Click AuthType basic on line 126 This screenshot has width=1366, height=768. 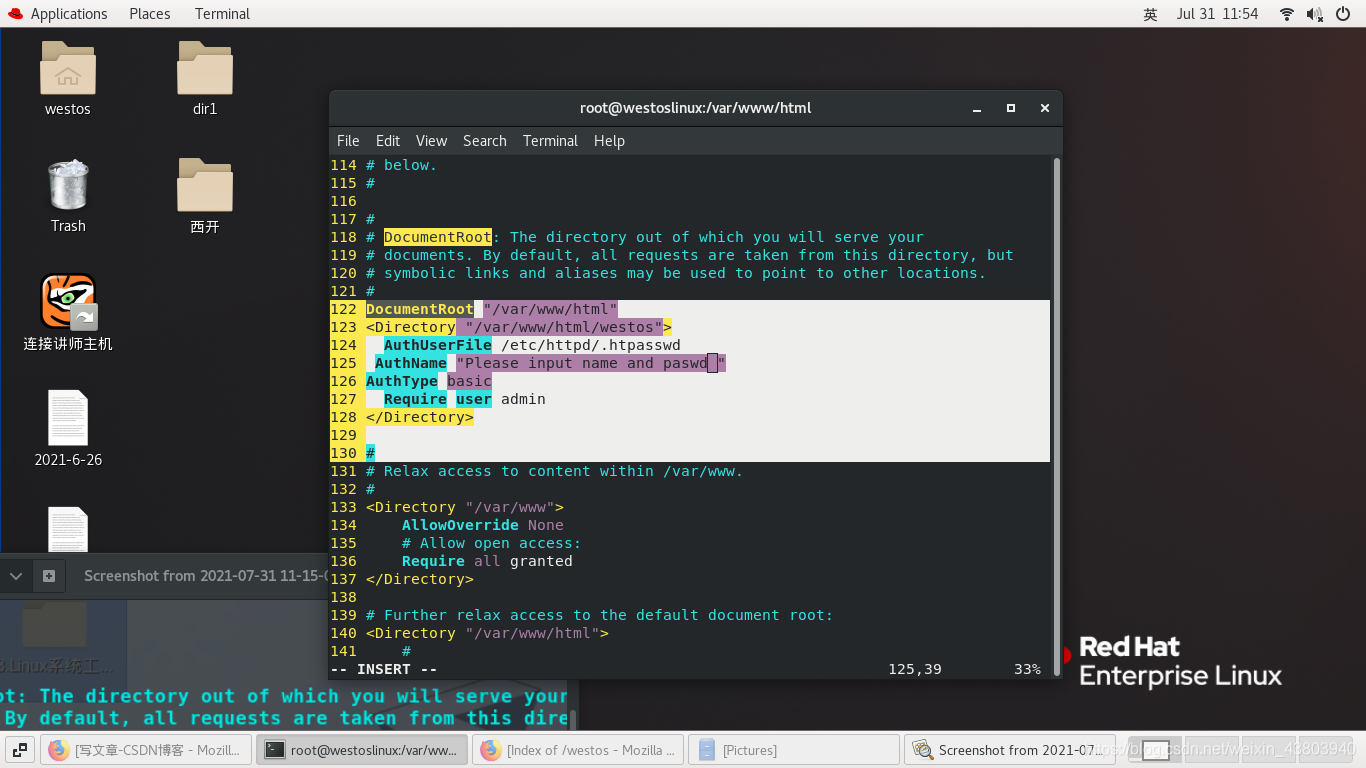tap(429, 381)
